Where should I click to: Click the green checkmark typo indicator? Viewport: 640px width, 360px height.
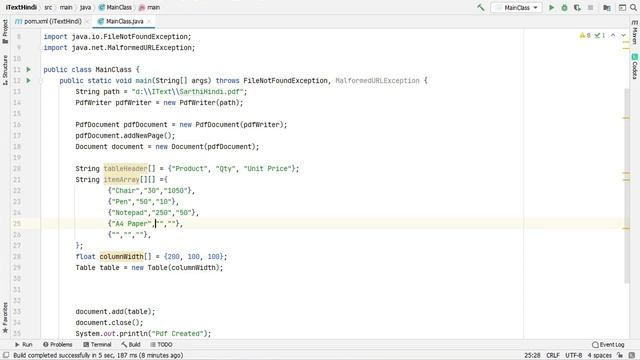coord(600,36)
